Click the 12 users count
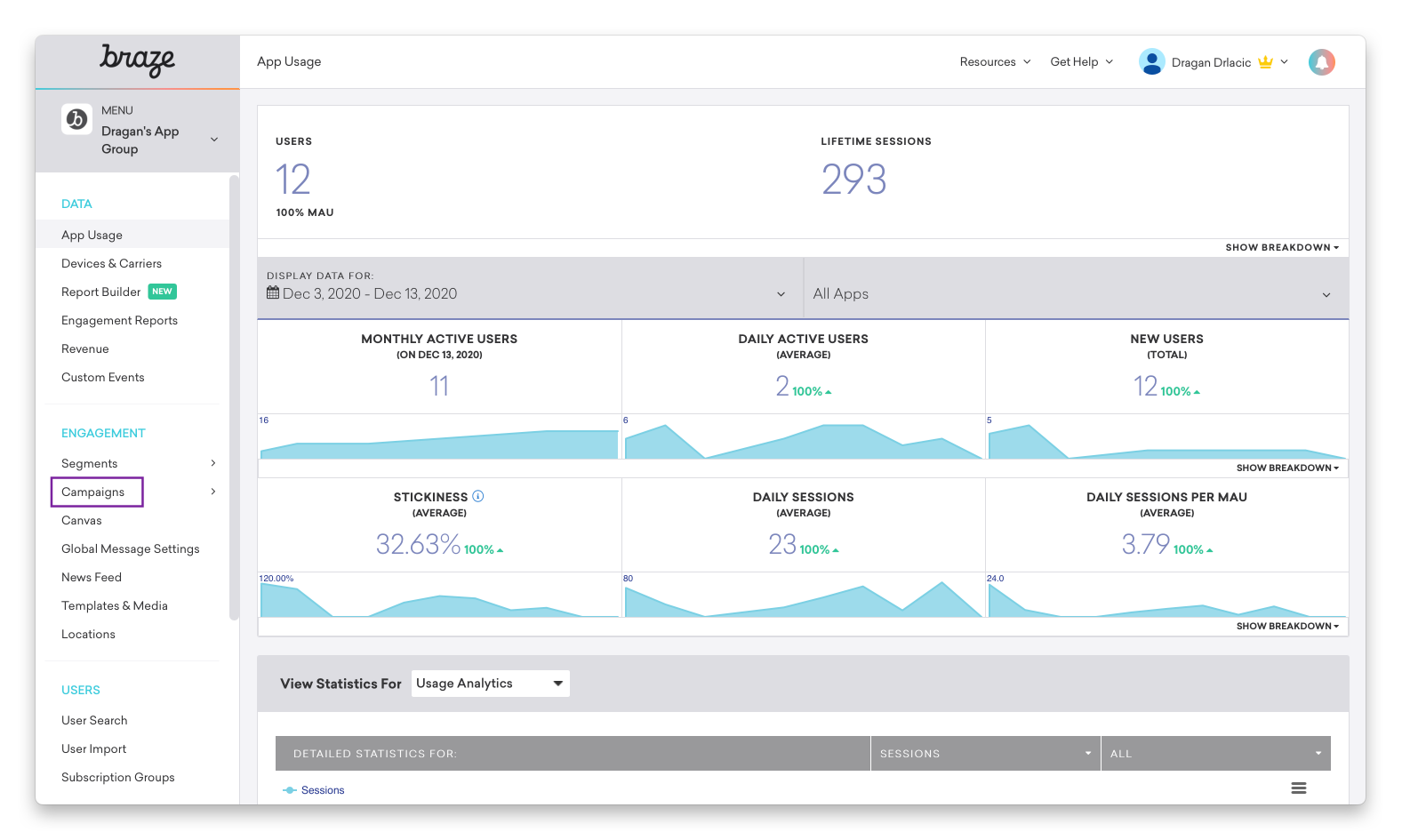1402x840 pixels. 293,180
